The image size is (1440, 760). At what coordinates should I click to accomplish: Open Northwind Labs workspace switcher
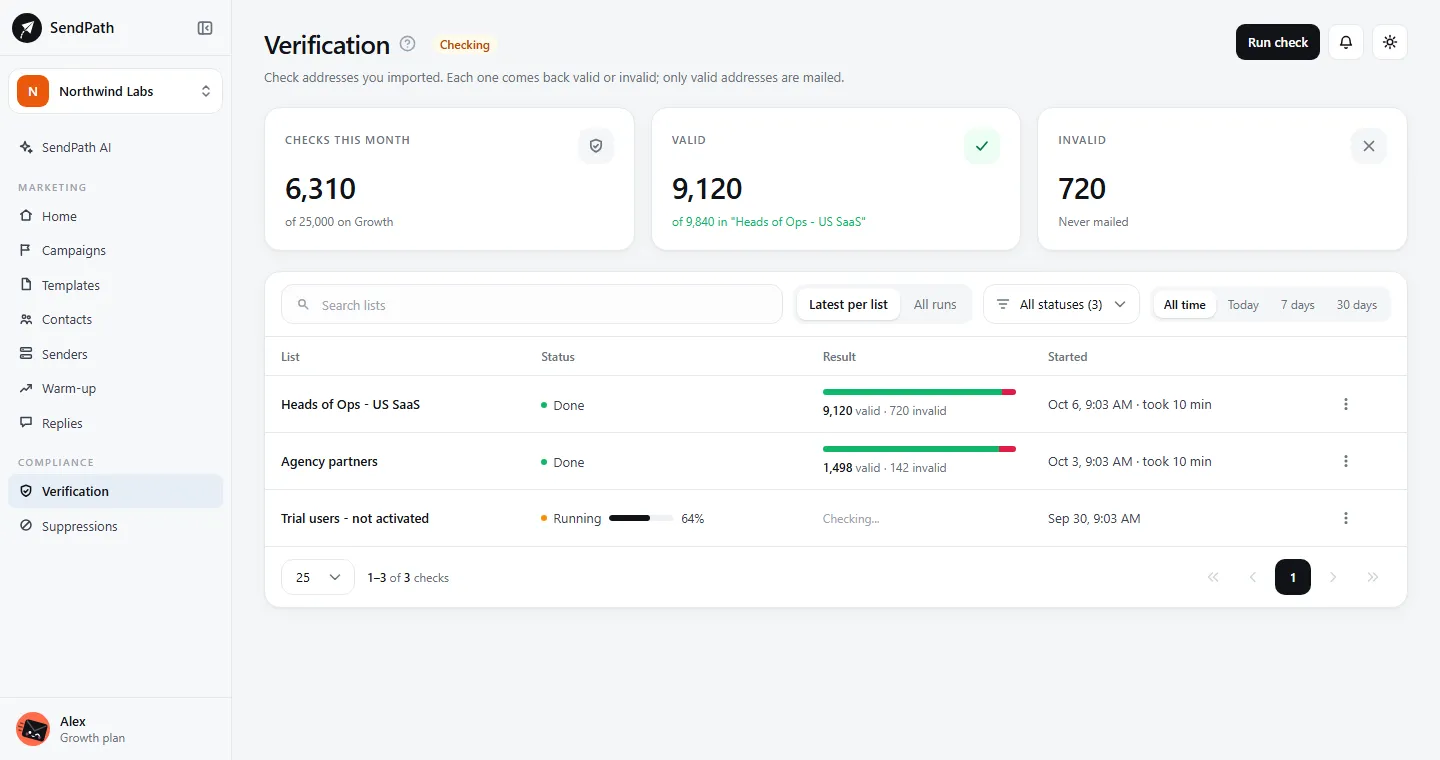click(x=116, y=91)
